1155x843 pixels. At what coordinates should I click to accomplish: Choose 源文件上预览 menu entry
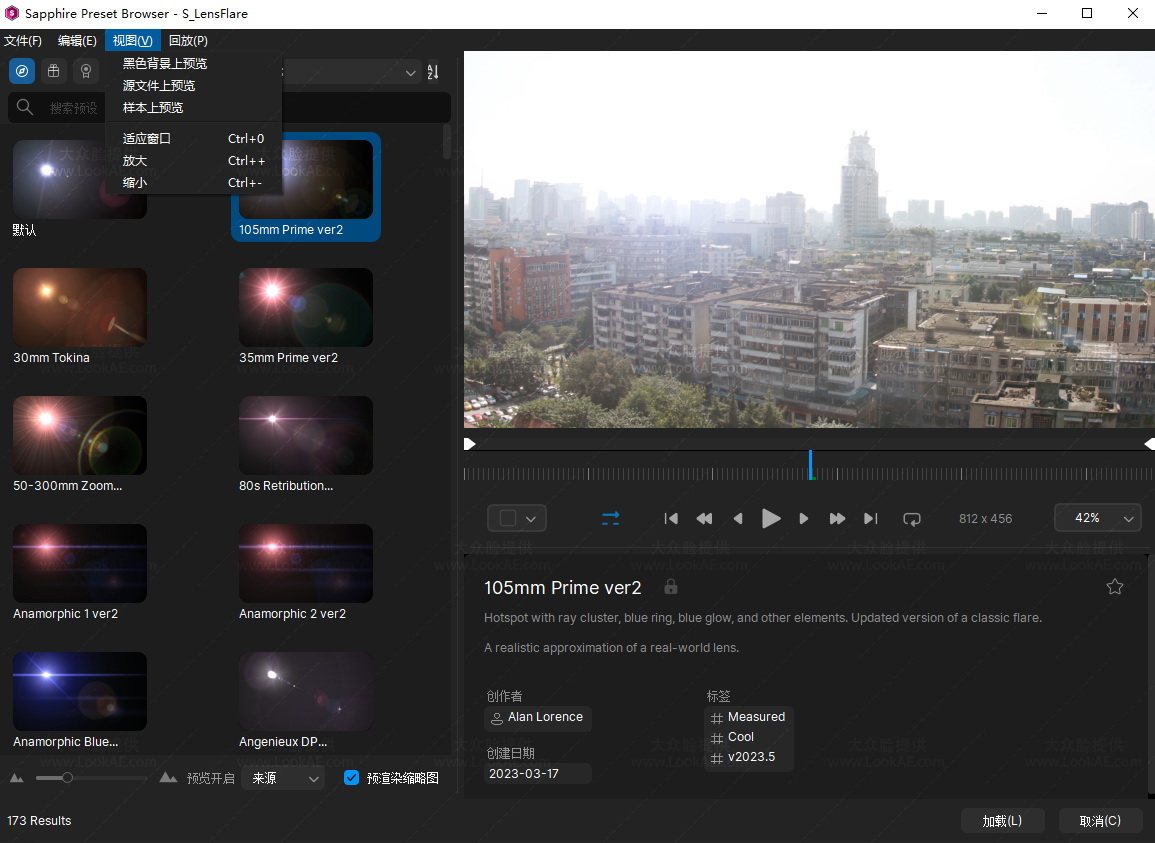(193, 85)
